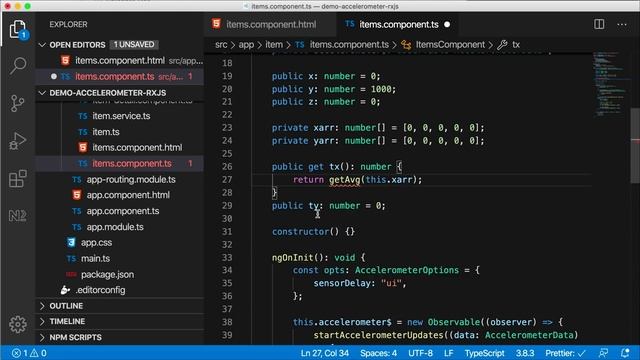Click the ItemsComponent class icon in breadcrumb
This screenshot has width=640, height=360.
click(x=406, y=44)
